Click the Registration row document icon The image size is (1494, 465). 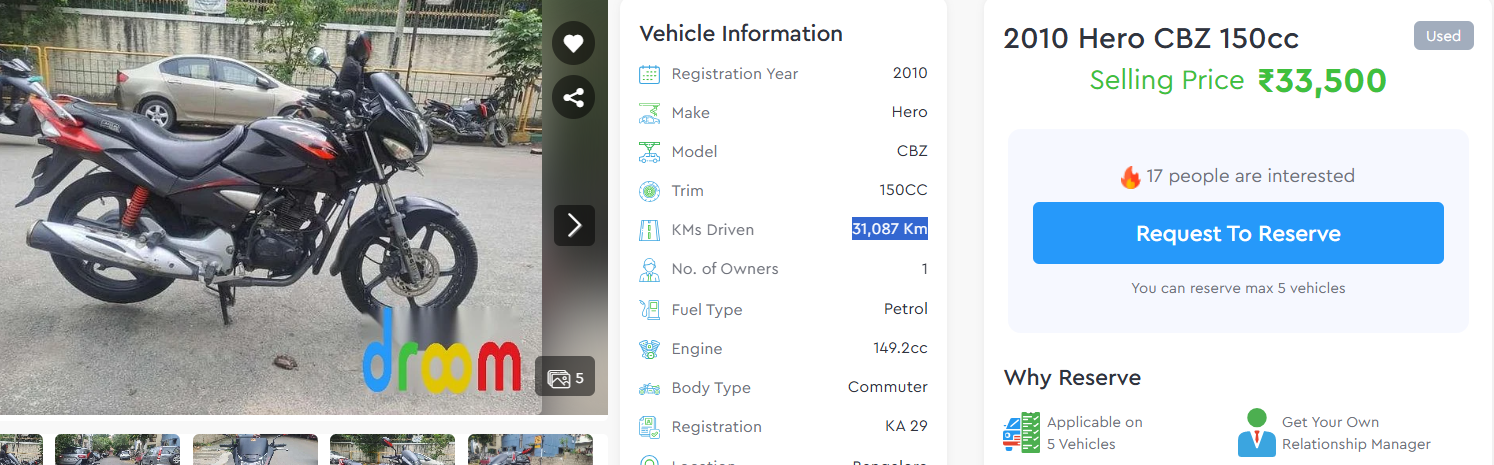[650, 427]
